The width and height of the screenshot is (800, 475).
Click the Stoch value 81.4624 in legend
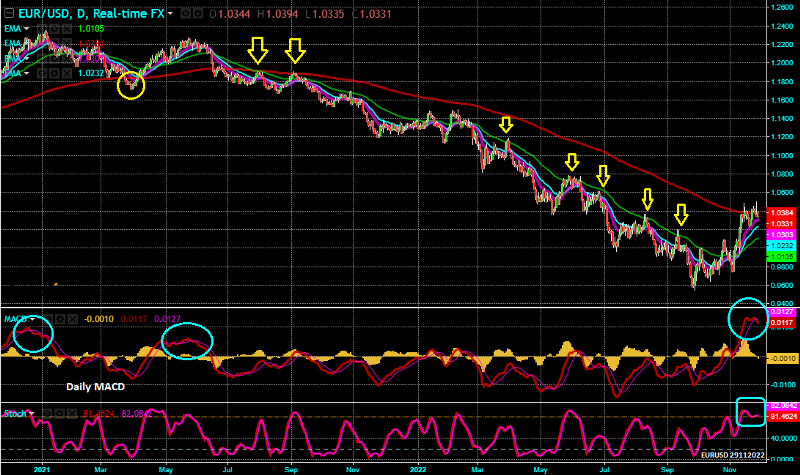click(x=98, y=414)
